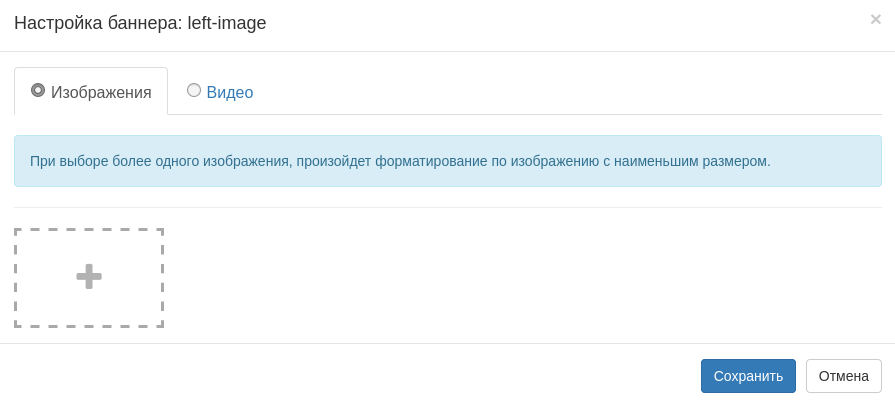Click the dialog title Настройка баннера
895x401 pixels.
pyautogui.click(x=98, y=23)
